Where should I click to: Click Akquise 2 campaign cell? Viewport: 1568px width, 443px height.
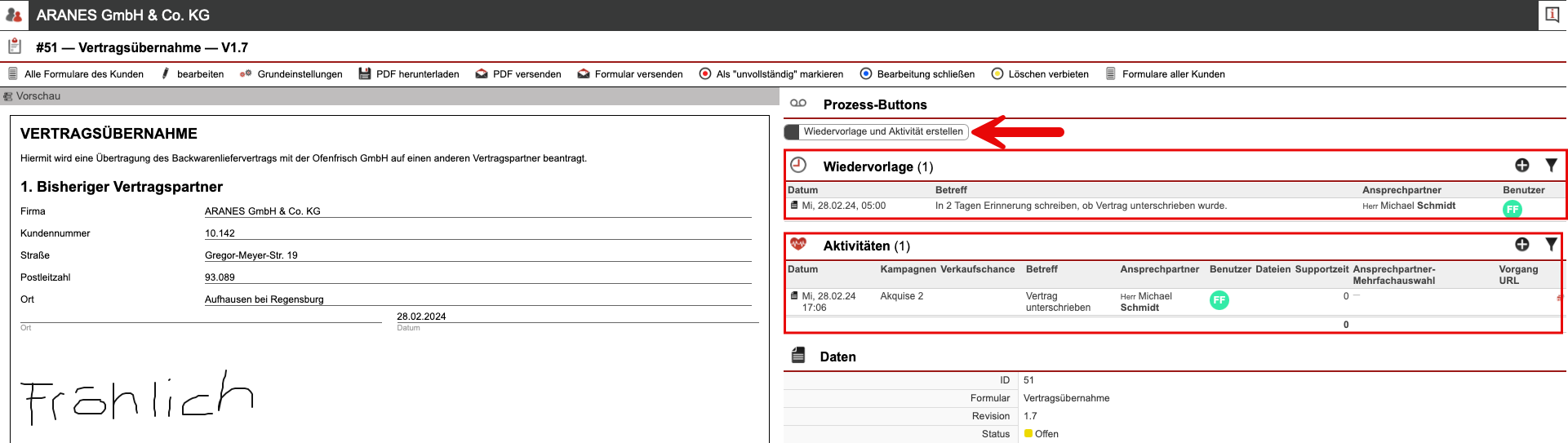point(902,296)
